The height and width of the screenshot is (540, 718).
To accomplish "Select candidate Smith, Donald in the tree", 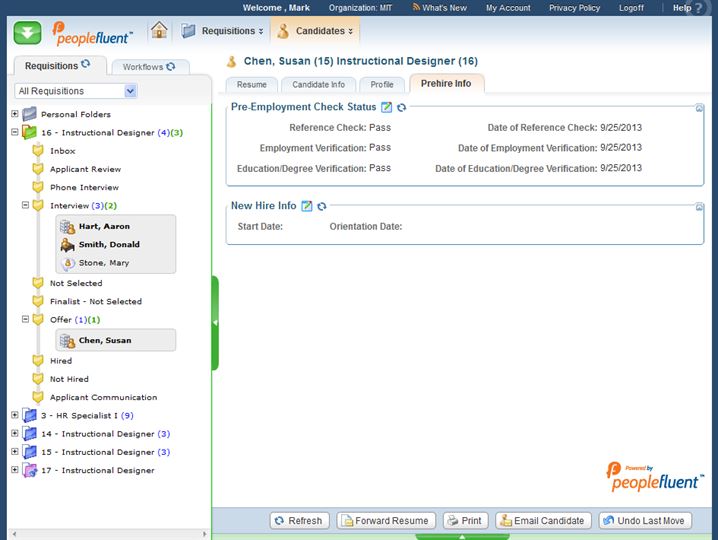I will 109,244.
